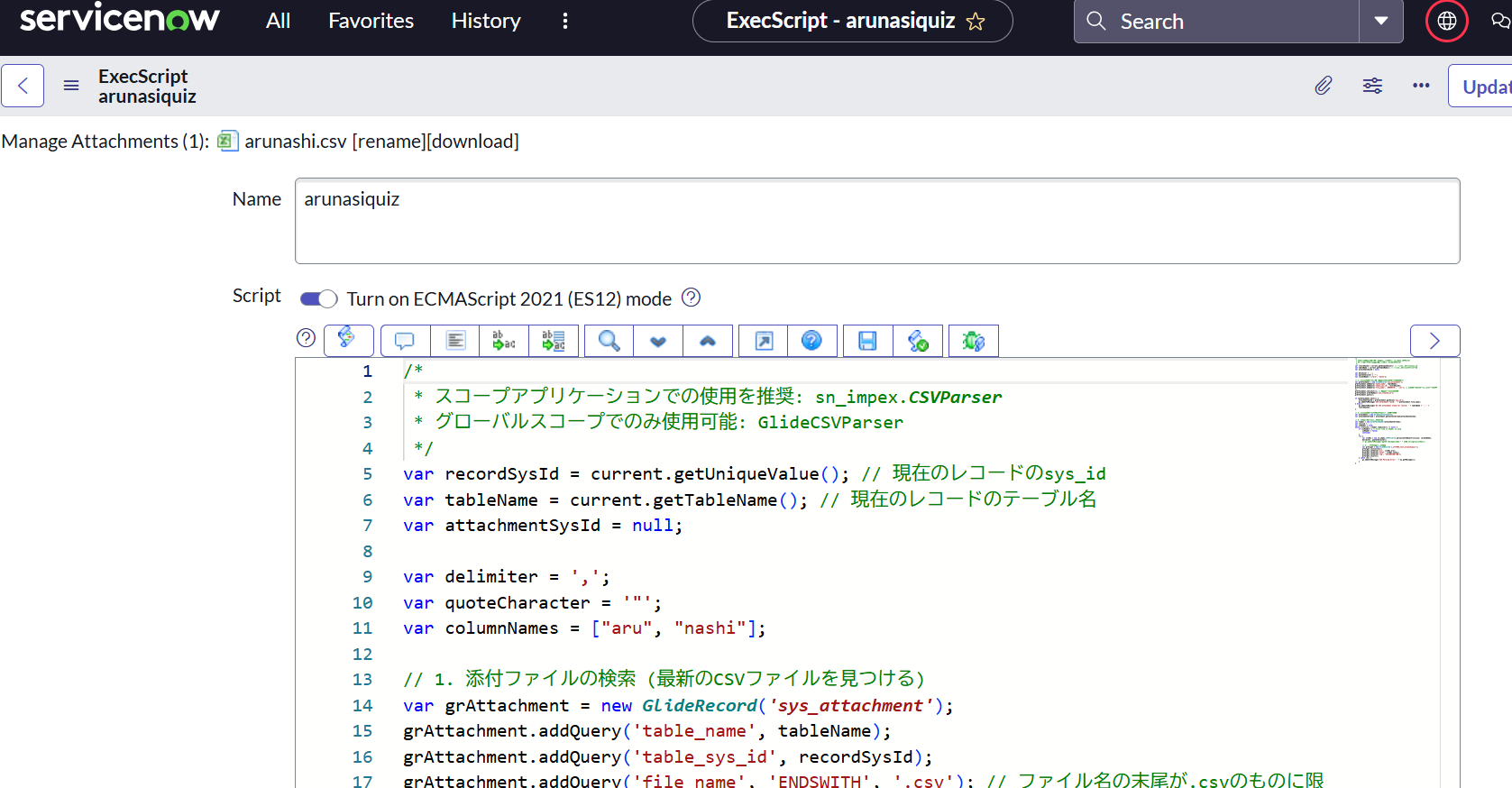Image resolution: width=1512 pixels, height=788 pixels.
Task: Click the Manage Attachments paperclip icon
Action: click(1323, 86)
